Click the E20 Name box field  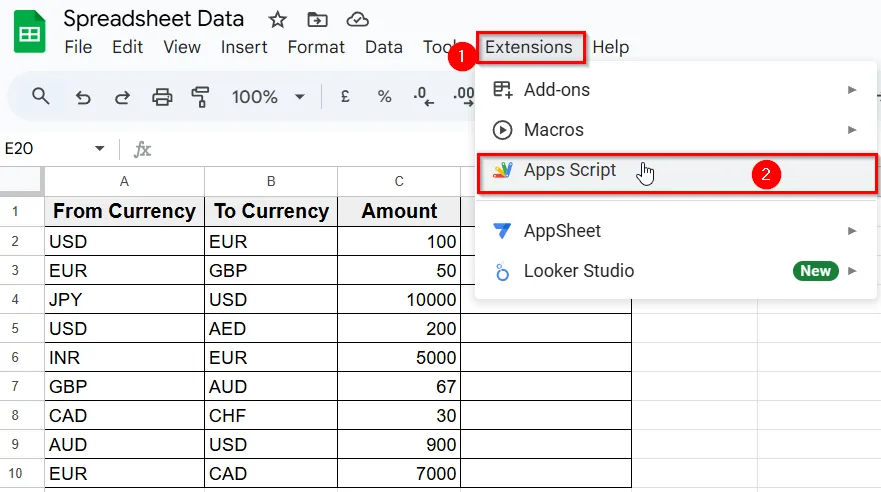click(x=47, y=148)
